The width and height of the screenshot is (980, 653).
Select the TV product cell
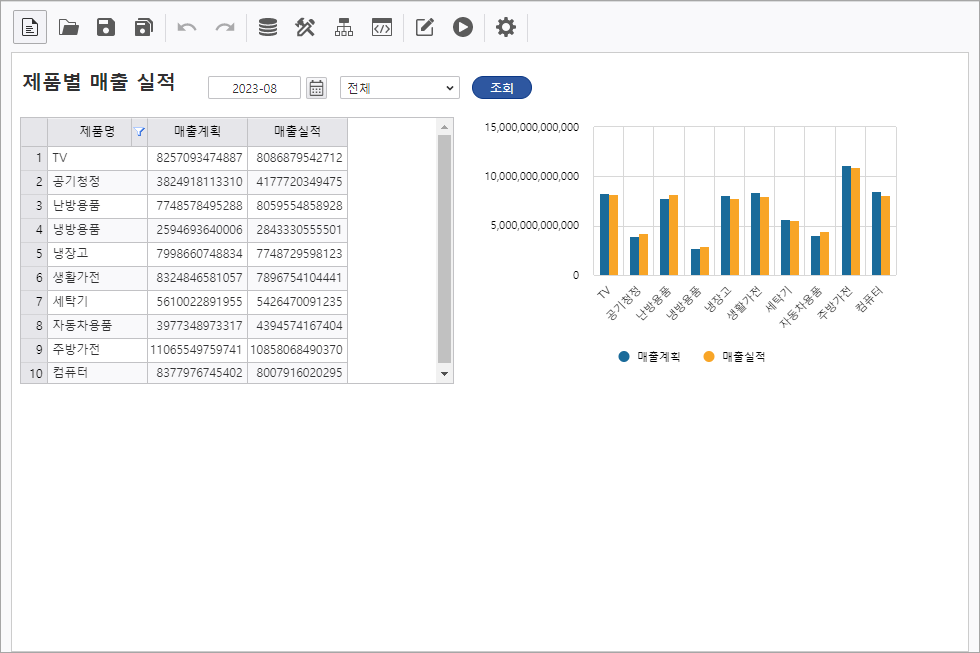98,158
